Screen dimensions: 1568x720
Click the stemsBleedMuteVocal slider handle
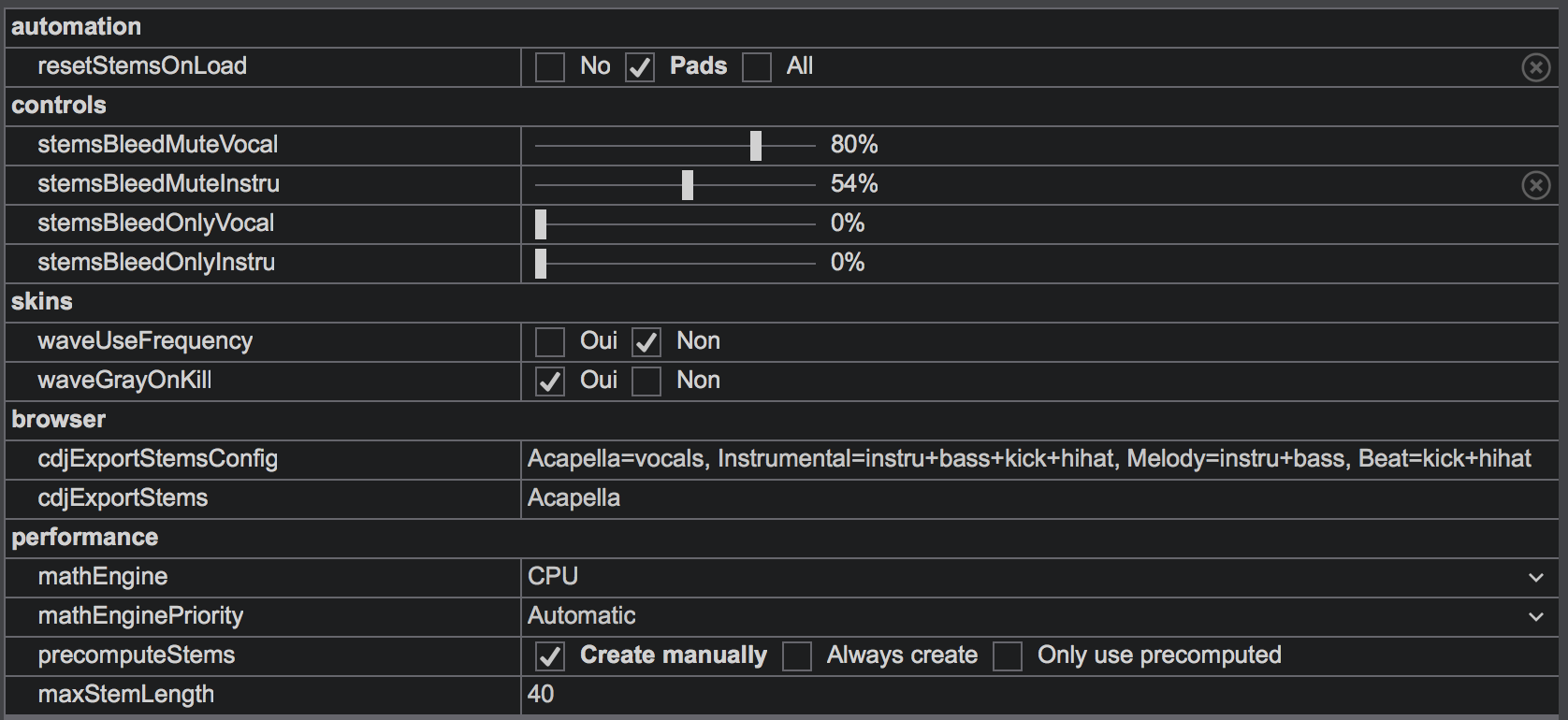(x=756, y=146)
